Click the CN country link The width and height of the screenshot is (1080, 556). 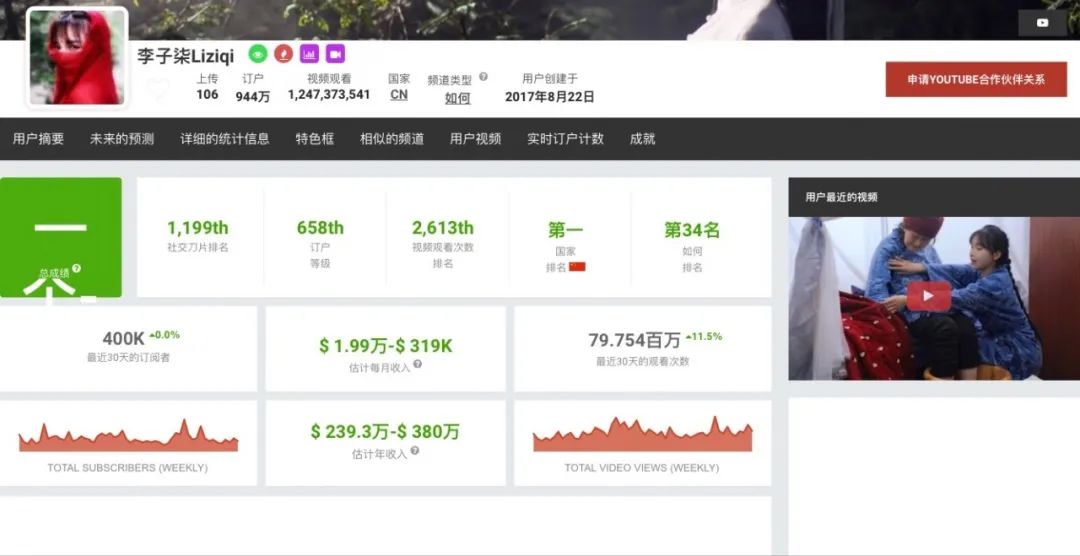(x=399, y=95)
